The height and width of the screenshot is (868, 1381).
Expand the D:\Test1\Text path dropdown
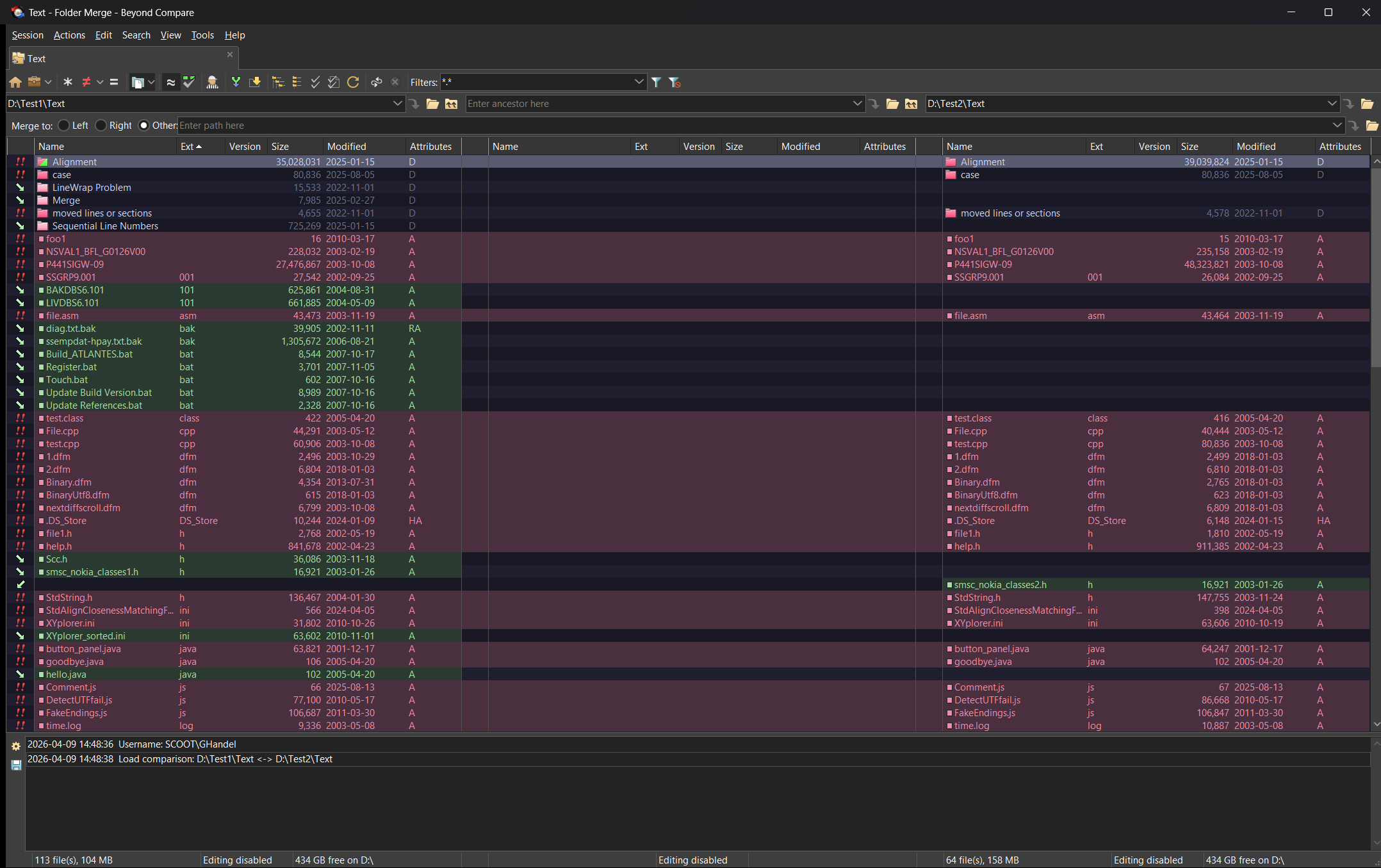tap(397, 104)
